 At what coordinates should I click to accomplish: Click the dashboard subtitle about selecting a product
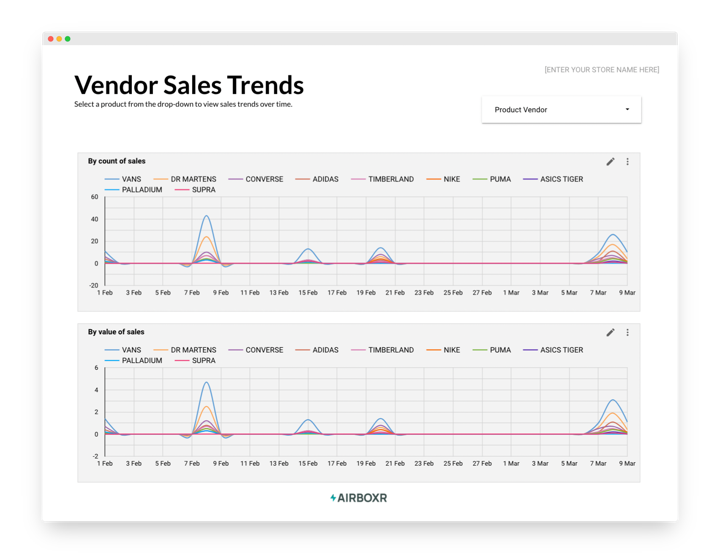click(x=183, y=104)
